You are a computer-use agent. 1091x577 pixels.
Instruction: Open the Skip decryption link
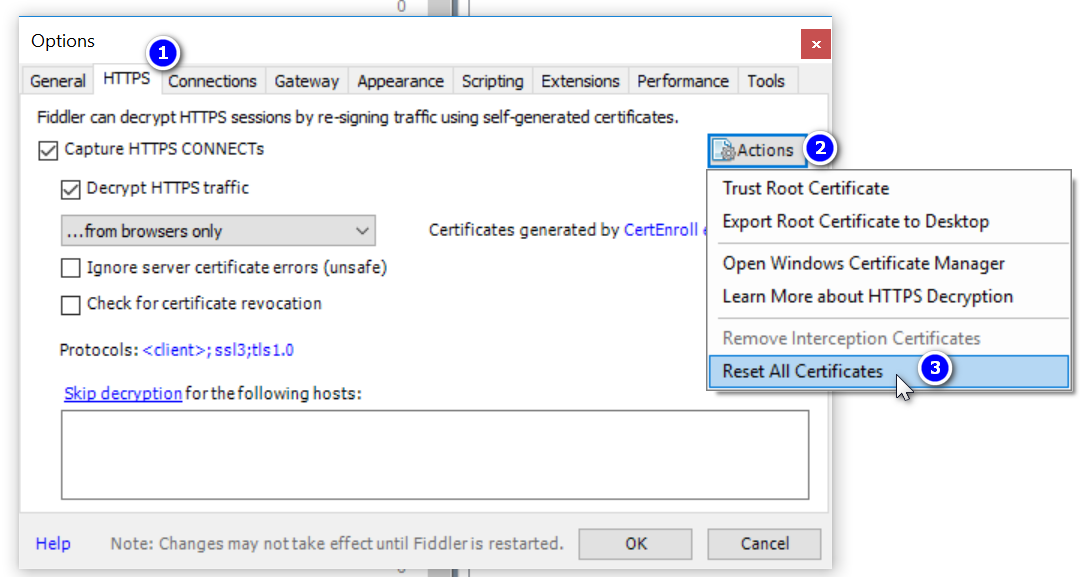pyautogui.click(x=122, y=393)
